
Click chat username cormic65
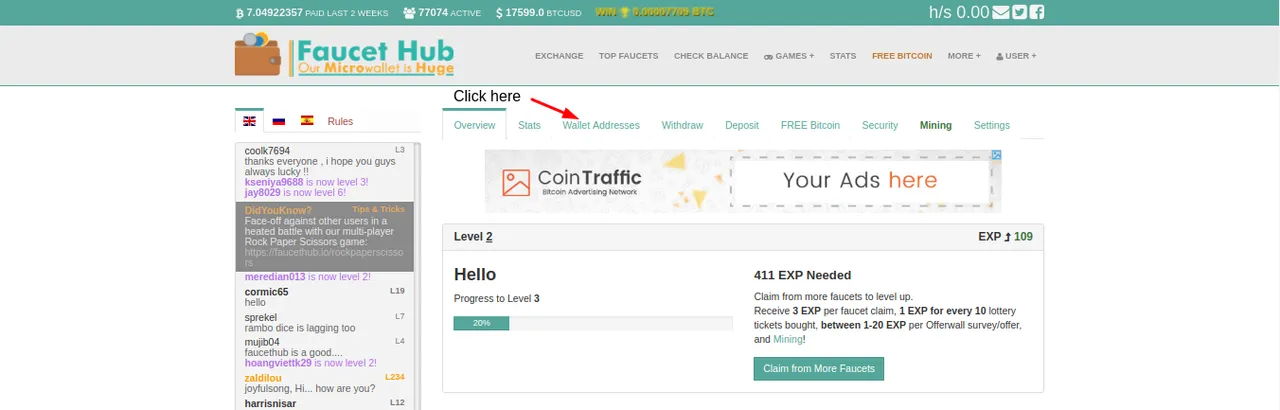tap(266, 292)
